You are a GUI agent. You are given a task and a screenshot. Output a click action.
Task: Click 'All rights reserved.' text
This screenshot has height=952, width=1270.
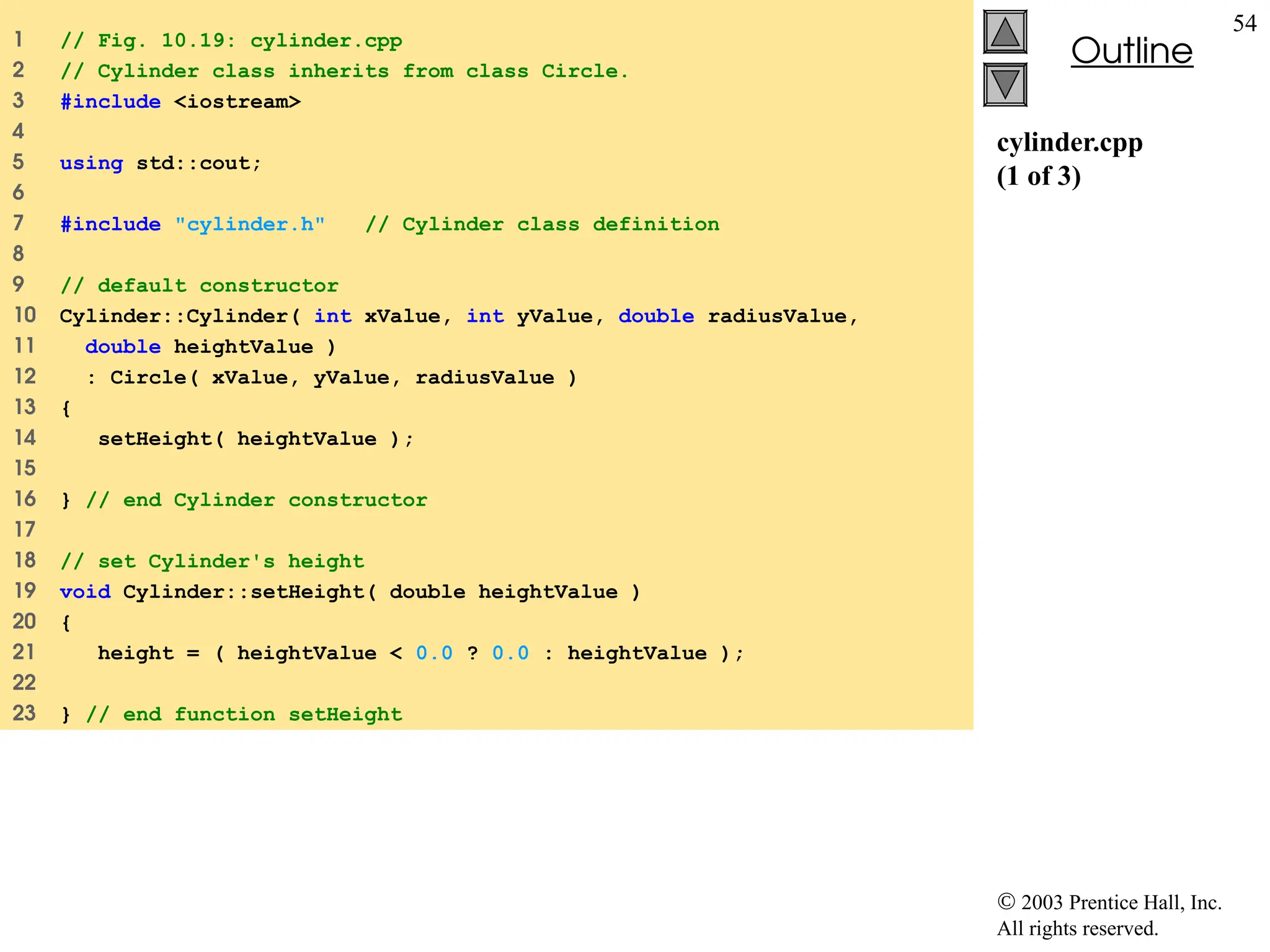tap(1077, 928)
